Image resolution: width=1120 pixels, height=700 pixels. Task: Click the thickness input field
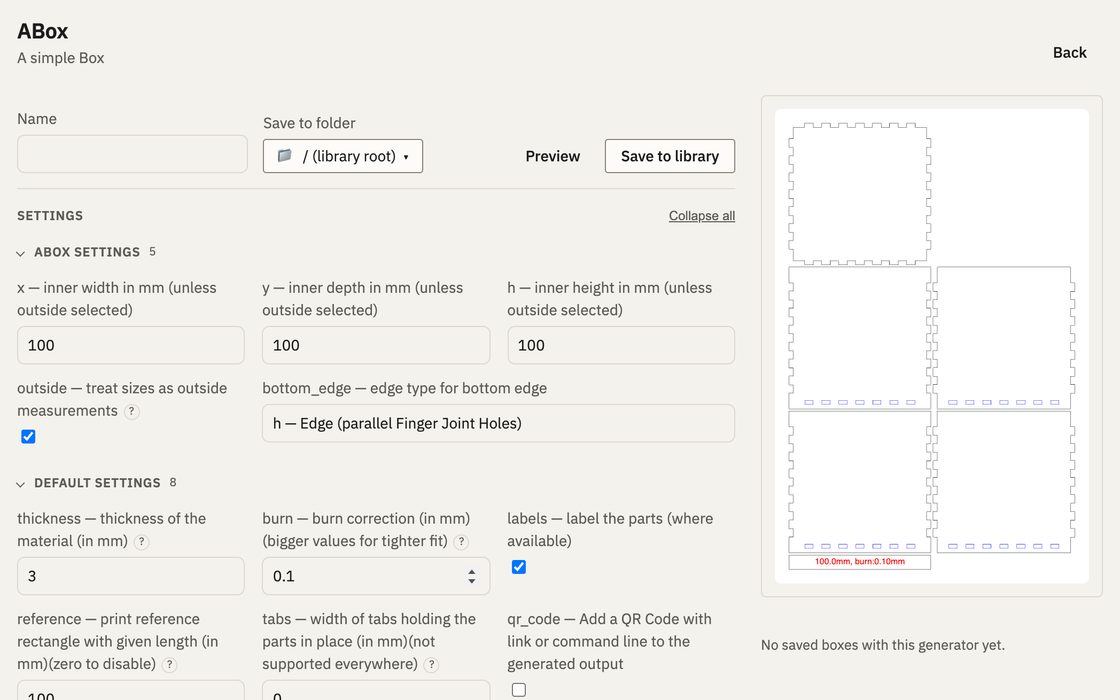131,576
